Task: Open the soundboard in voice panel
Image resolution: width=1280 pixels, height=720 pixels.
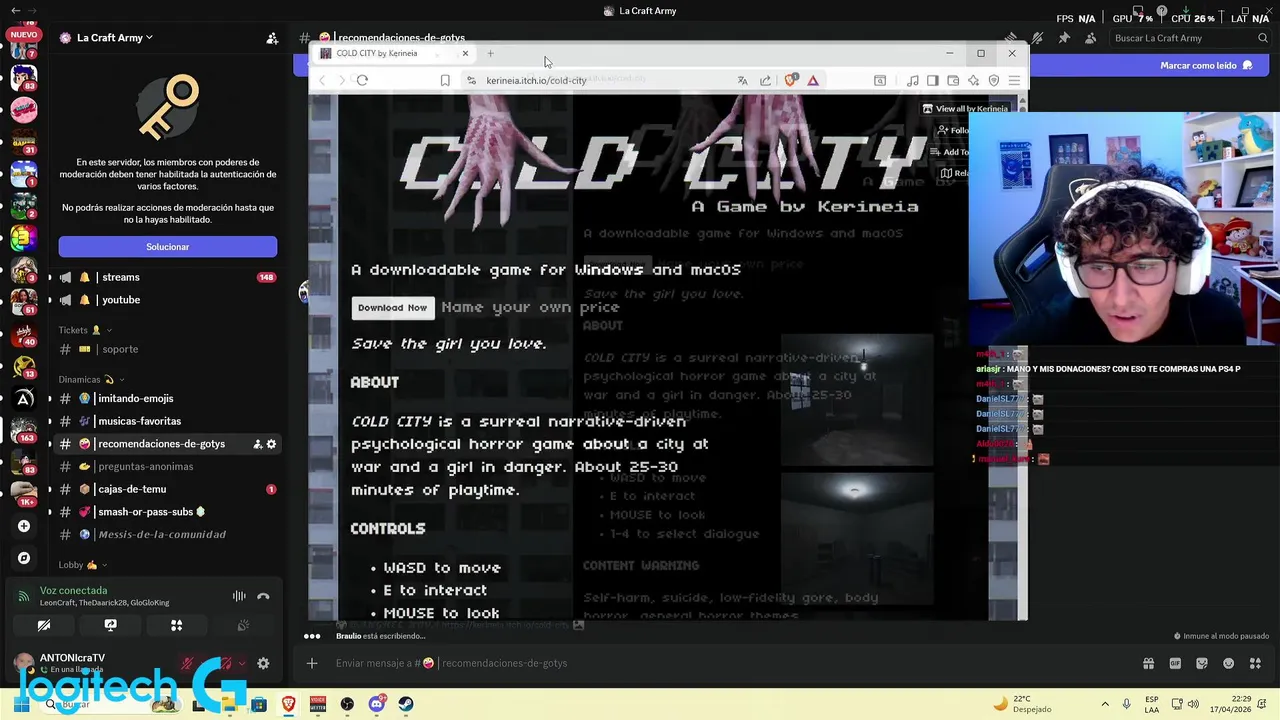Action: 242,625
